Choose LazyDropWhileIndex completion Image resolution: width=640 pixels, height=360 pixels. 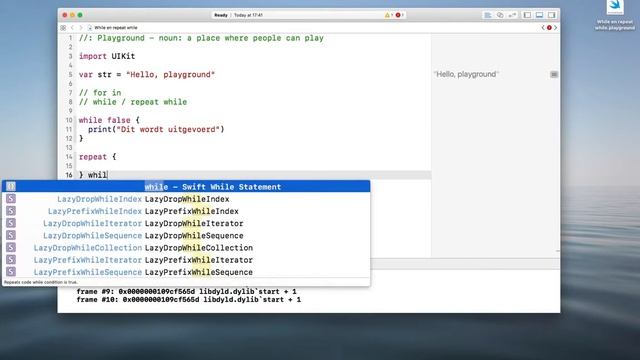tap(186, 199)
